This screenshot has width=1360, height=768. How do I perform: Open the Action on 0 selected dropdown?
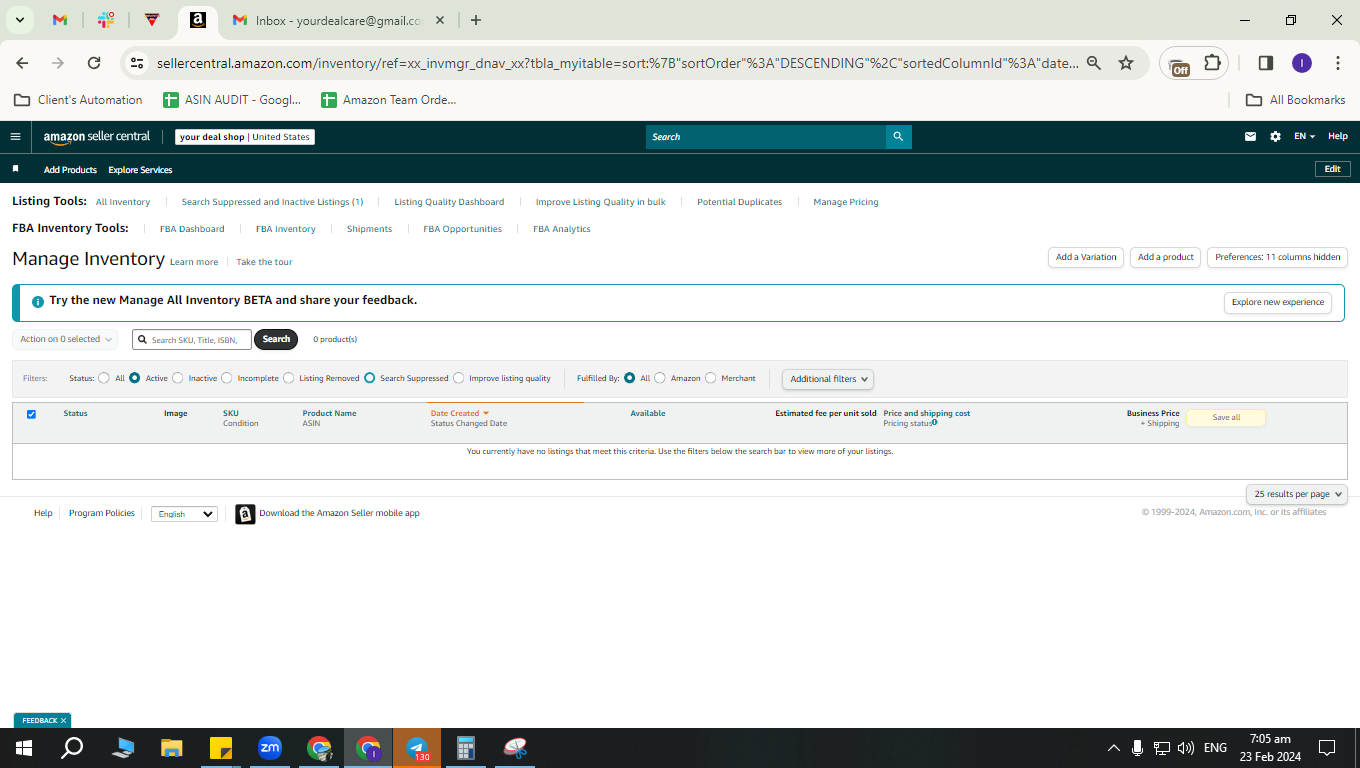(x=65, y=339)
